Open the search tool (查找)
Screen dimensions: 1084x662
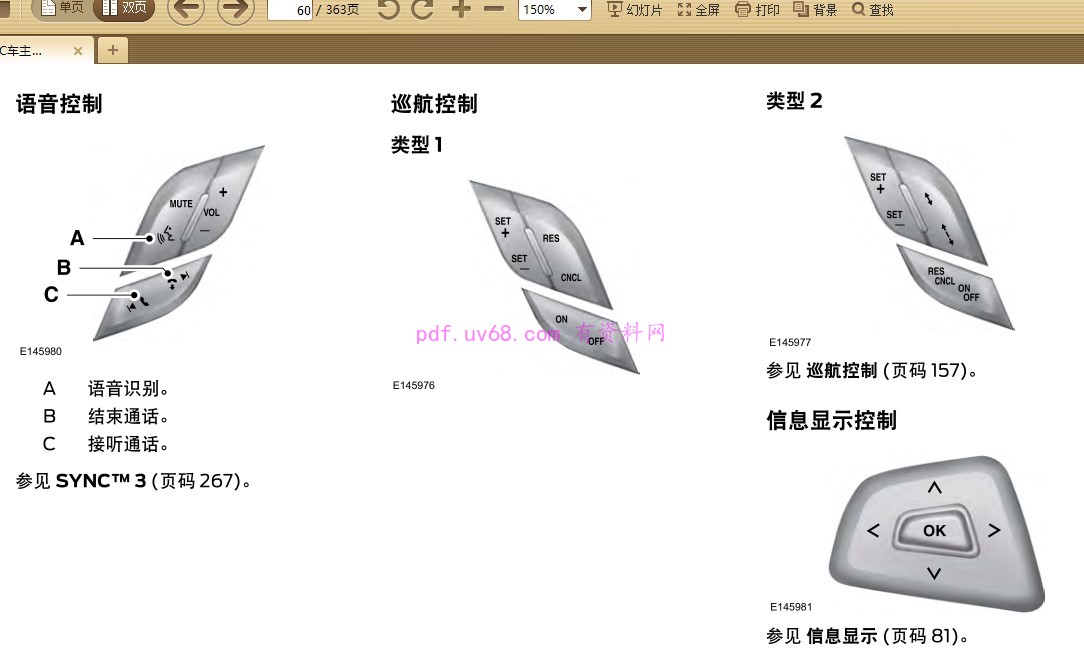coord(872,10)
